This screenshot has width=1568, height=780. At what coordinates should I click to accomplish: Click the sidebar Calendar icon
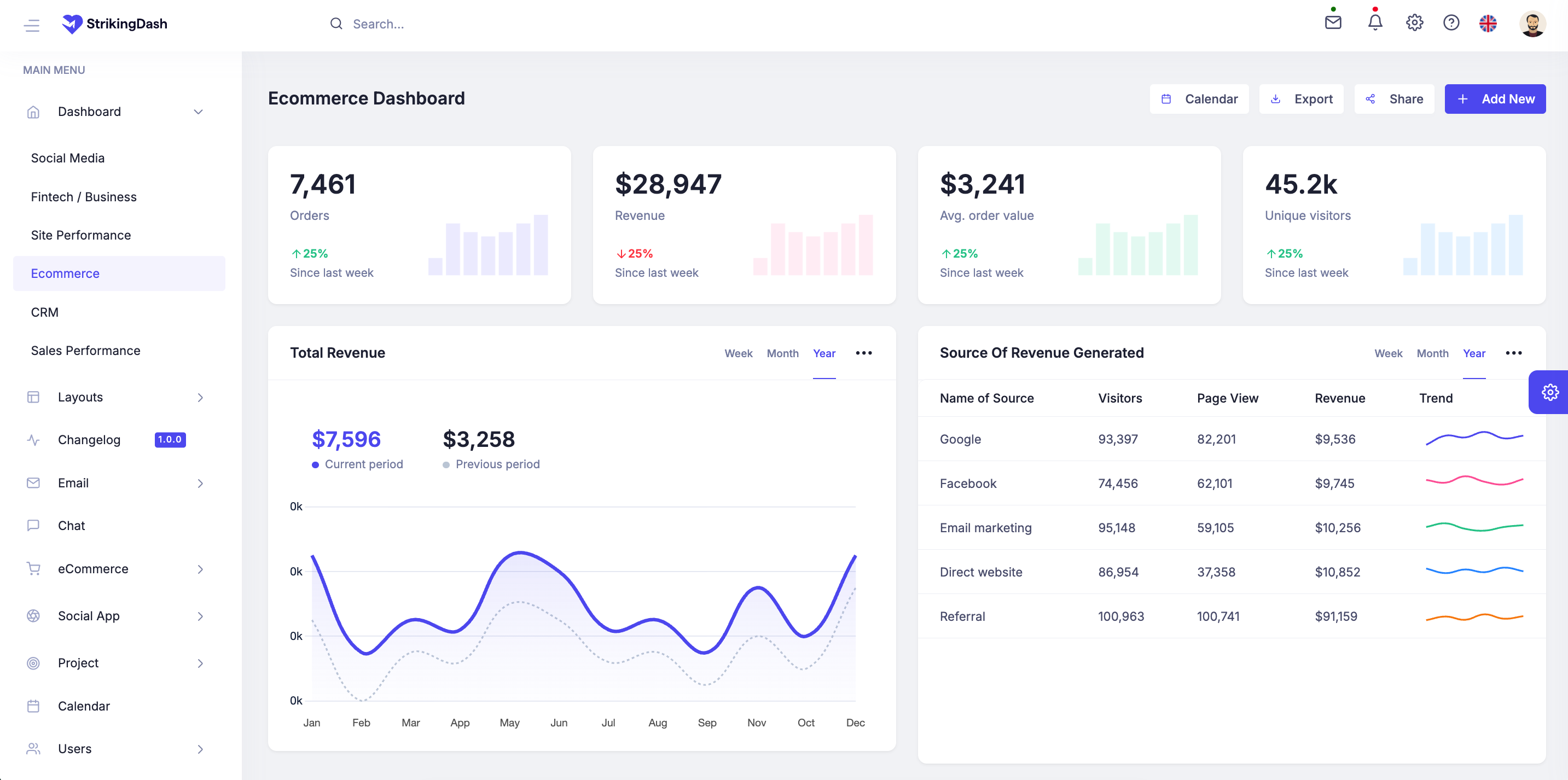[33, 706]
